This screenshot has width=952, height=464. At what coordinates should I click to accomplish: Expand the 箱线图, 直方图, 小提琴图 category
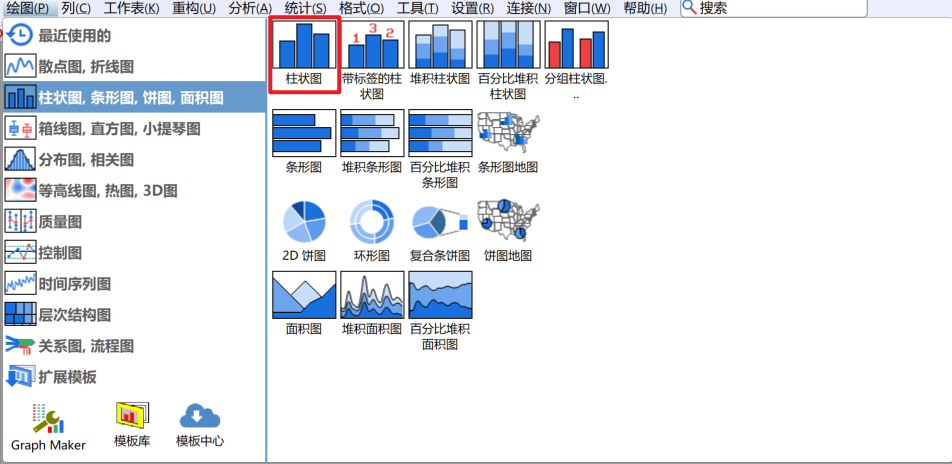click(118, 129)
